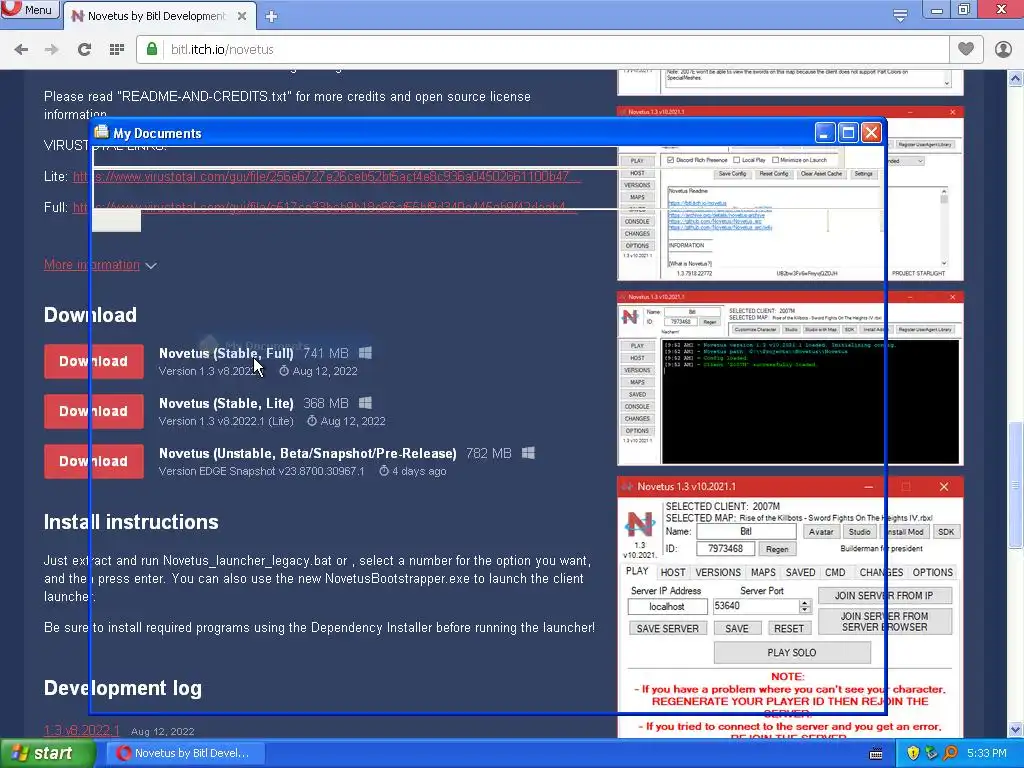Viewport: 1024px width, 768px height.
Task: Download Novetus (Stable, Full)
Action: point(94,361)
